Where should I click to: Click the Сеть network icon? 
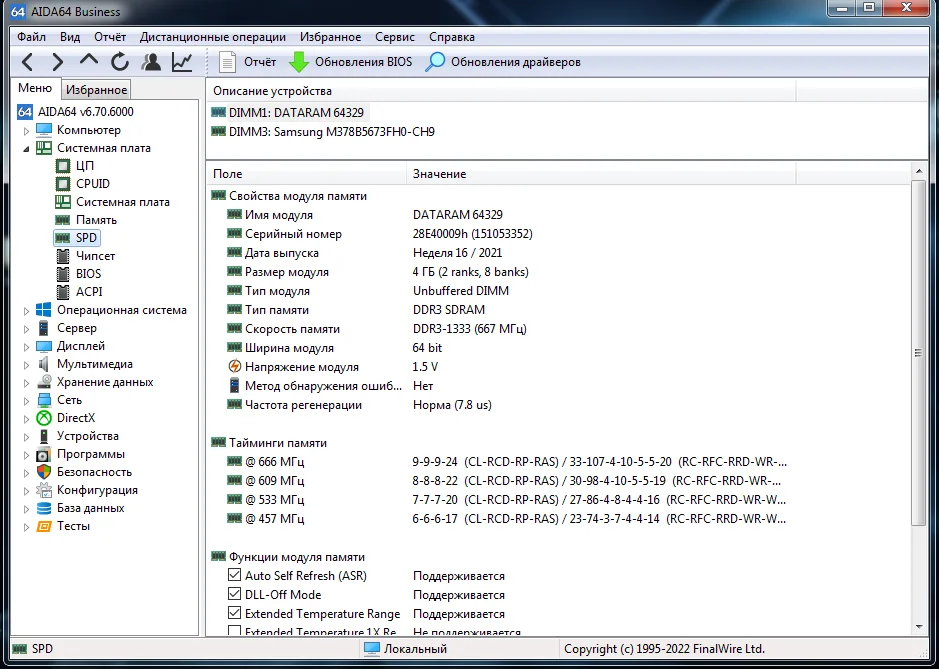[44, 400]
